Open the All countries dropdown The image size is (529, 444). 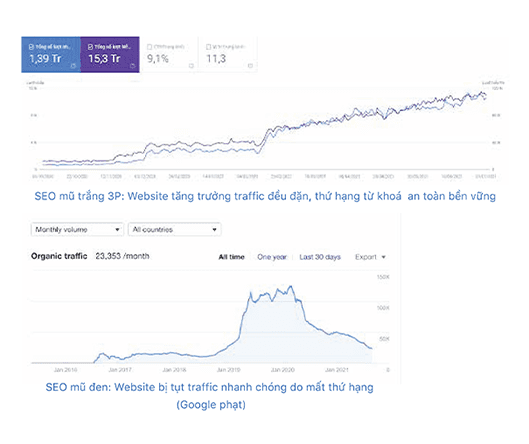[x=174, y=229]
